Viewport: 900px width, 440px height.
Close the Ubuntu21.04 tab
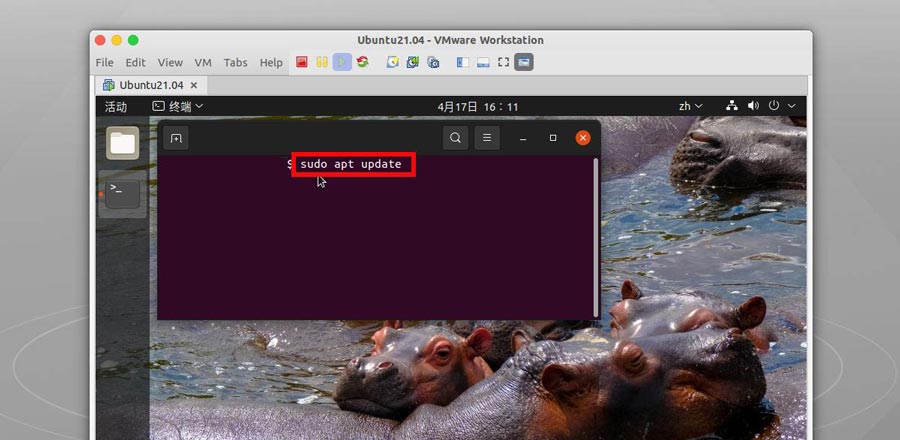click(x=194, y=85)
